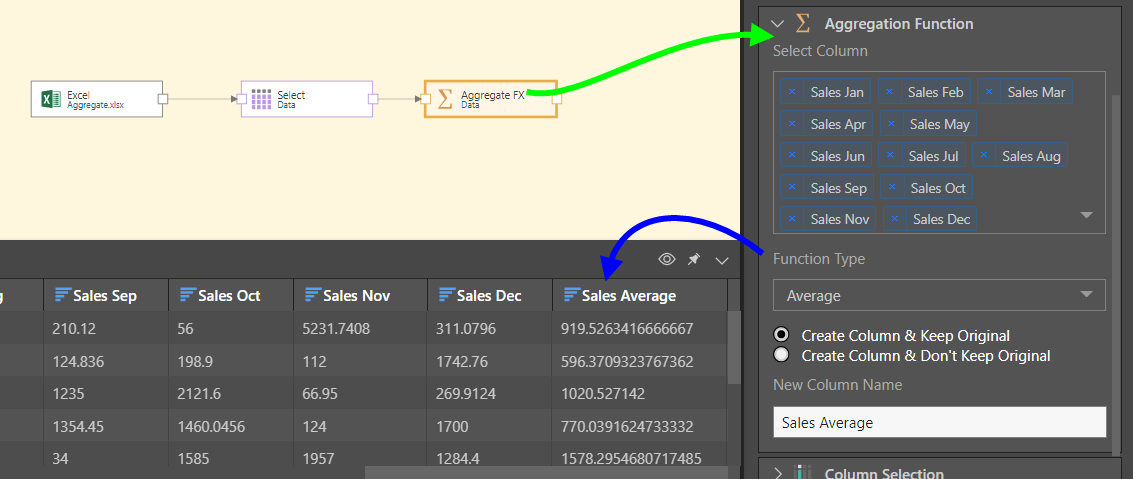Collapse the Aggregation Function section
The width and height of the screenshot is (1133, 479).
pyautogui.click(x=778, y=24)
